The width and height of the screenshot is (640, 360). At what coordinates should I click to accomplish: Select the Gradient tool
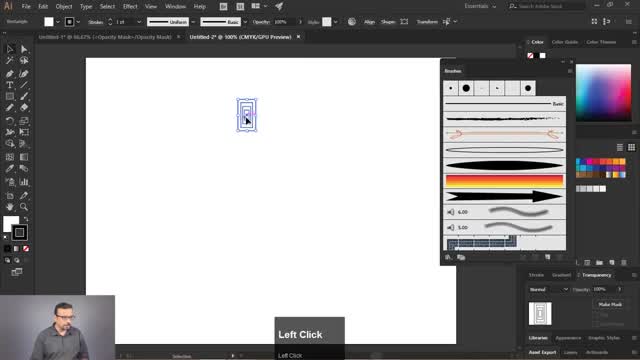pos(24,157)
